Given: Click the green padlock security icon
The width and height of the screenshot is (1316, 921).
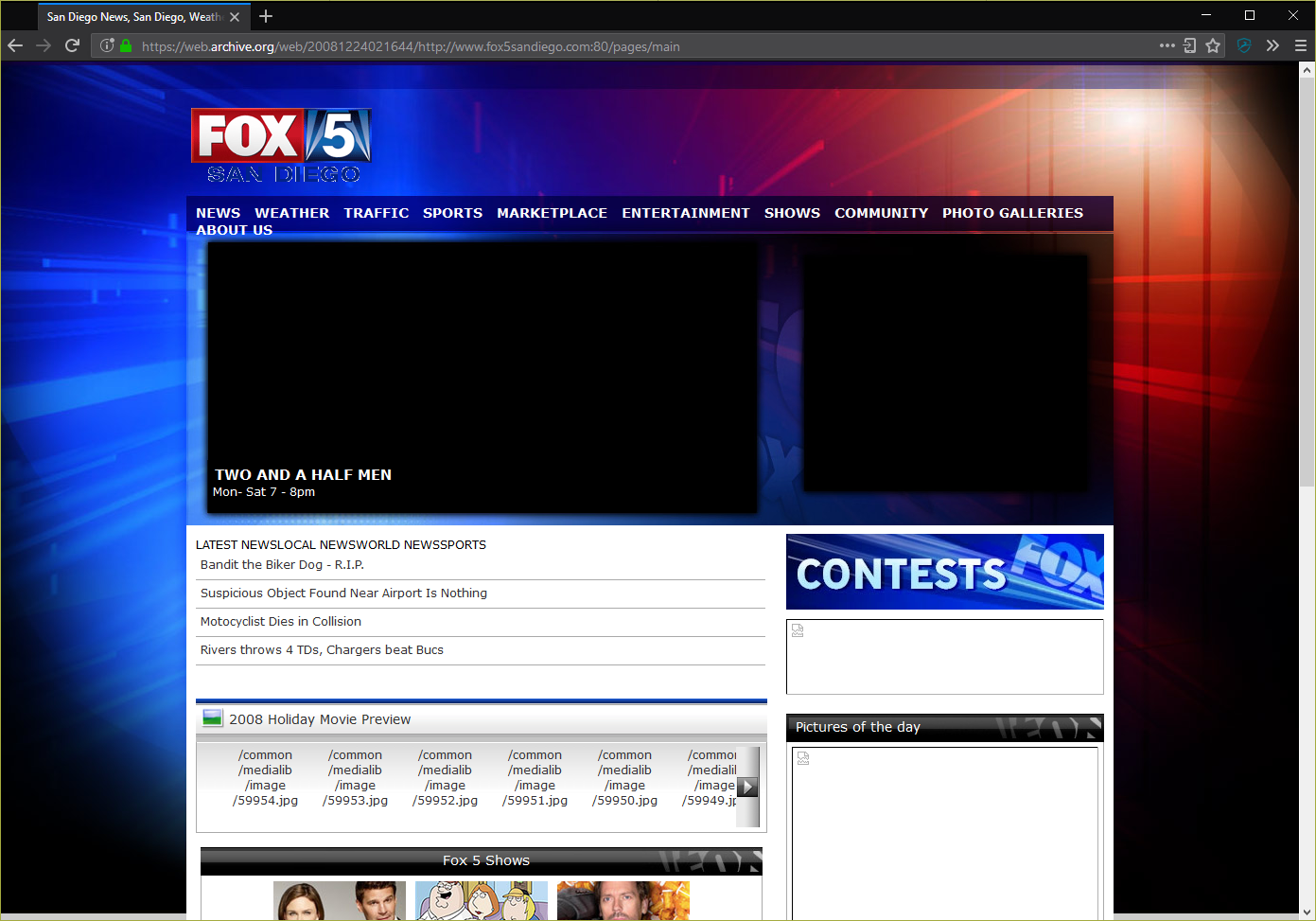Looking at the screenshot, I should [x=126, y=45].
